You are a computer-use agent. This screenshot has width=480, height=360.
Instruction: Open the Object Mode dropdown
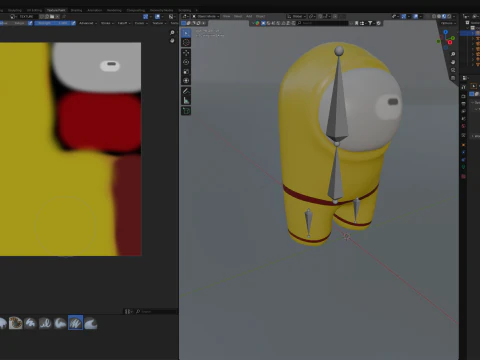click(206, 16)
